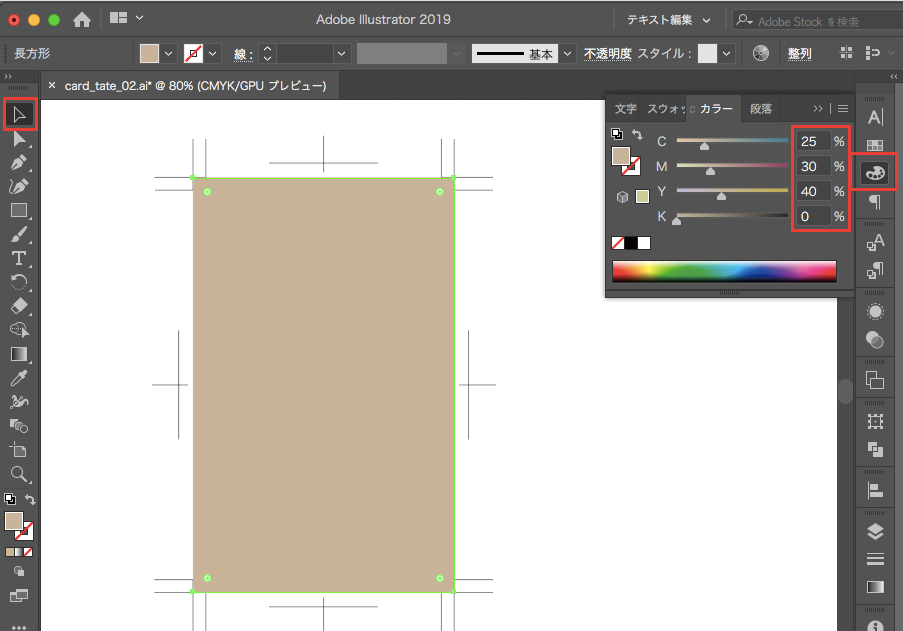Open the Layers panel icon
Viewport: 903px width, 631px height.
(875, 531)
